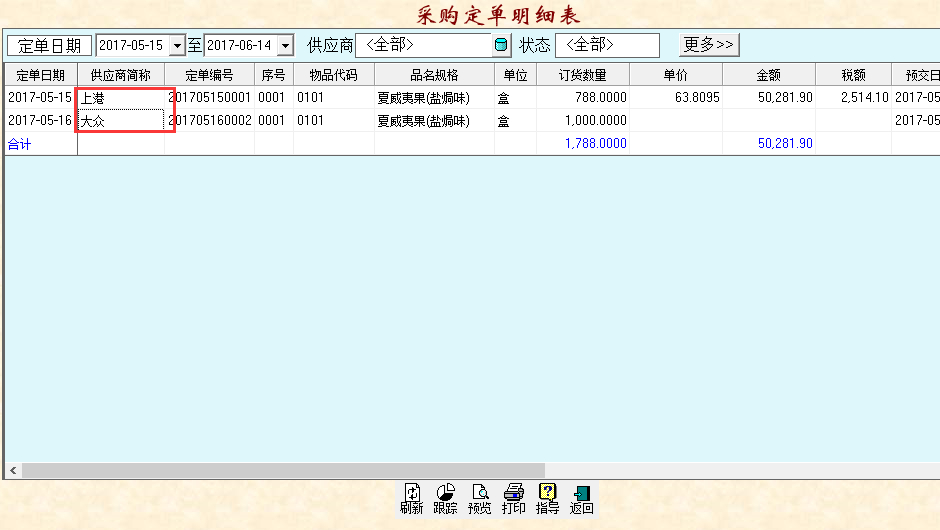Click the 定单日期 filter type button
Screen dimensions: 940x530
(49, 46)
